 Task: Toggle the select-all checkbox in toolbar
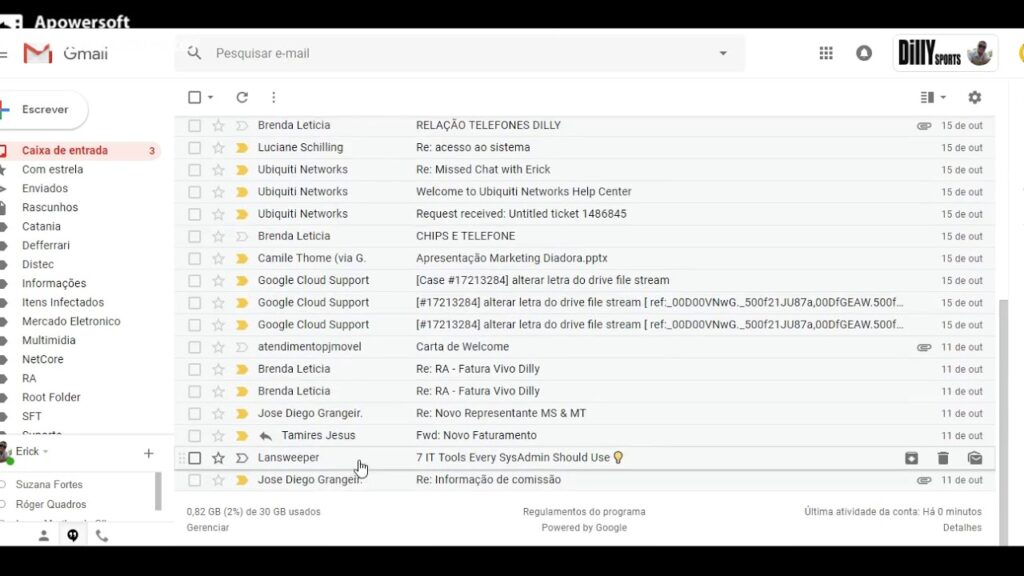coord(195,97)
